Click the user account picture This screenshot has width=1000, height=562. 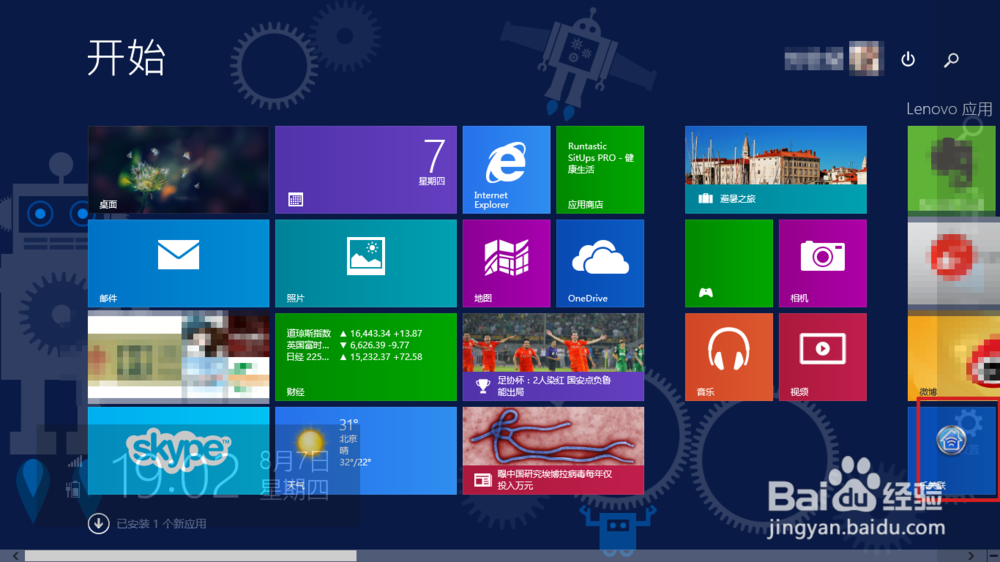coord(866,59)
